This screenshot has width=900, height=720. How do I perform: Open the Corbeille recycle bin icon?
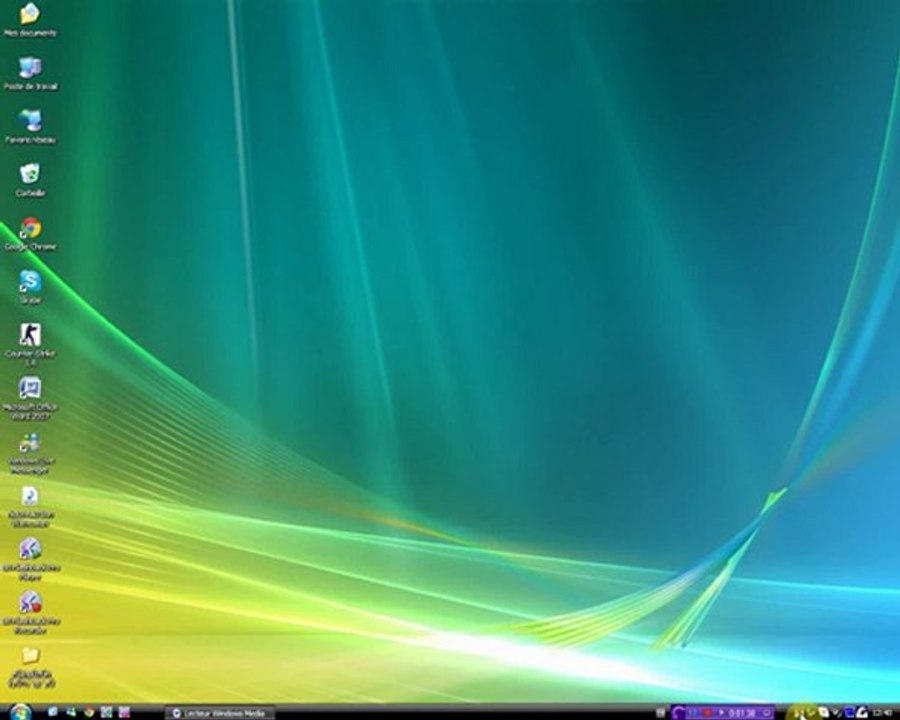(x=30, y=179)
